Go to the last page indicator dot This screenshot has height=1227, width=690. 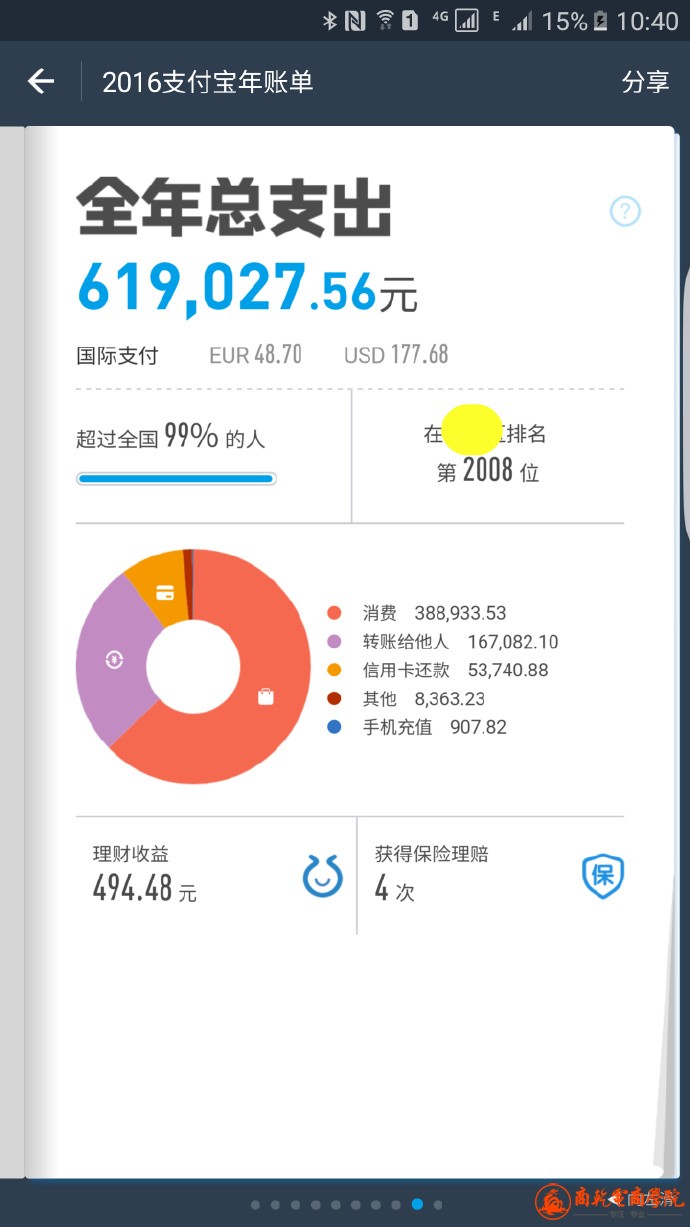(438, 1205)
